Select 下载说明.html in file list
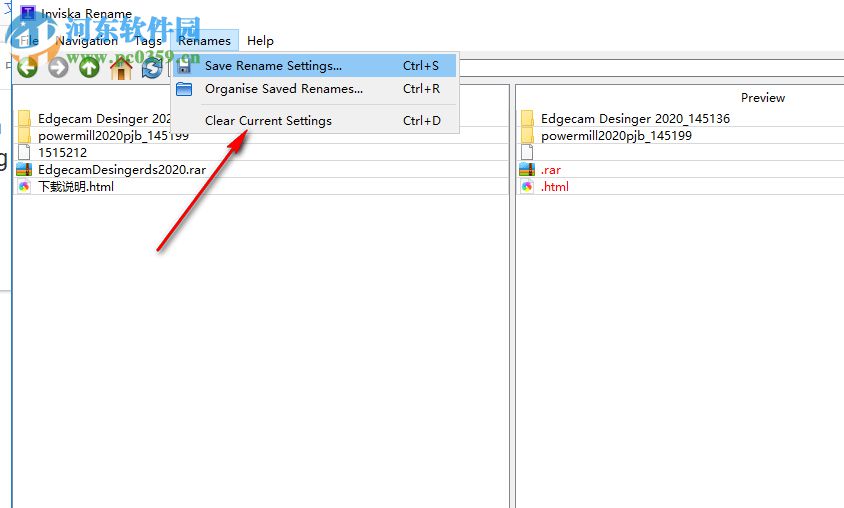The width and height of the screenshot is (844, 508). [x=76, y=187]
